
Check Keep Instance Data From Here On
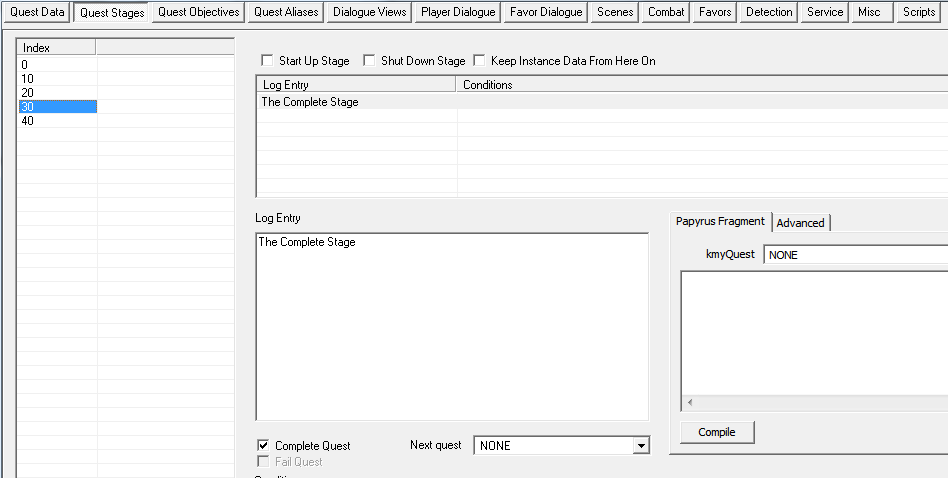pyautogui.click(x=479, y=61)
